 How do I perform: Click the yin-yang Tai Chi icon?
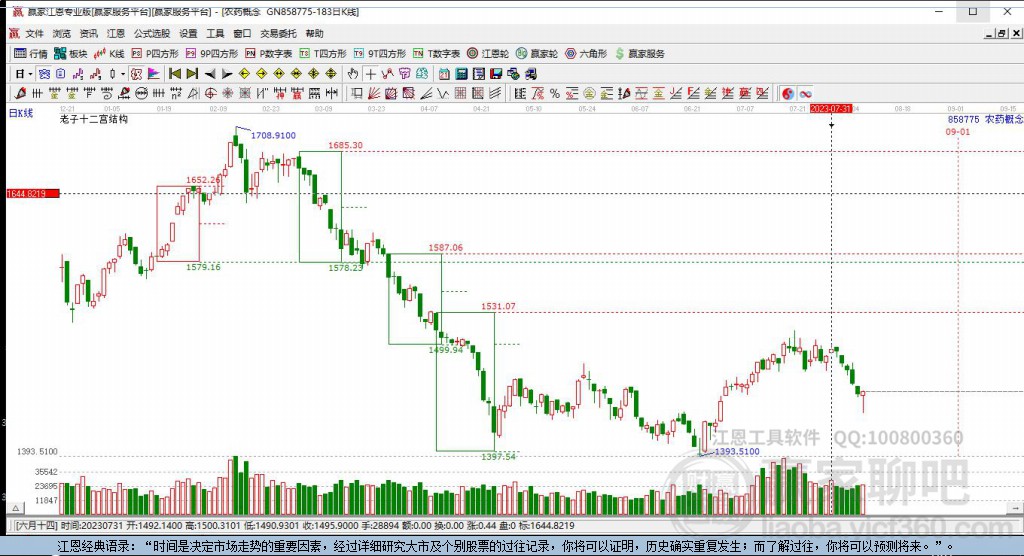(788, 93)
